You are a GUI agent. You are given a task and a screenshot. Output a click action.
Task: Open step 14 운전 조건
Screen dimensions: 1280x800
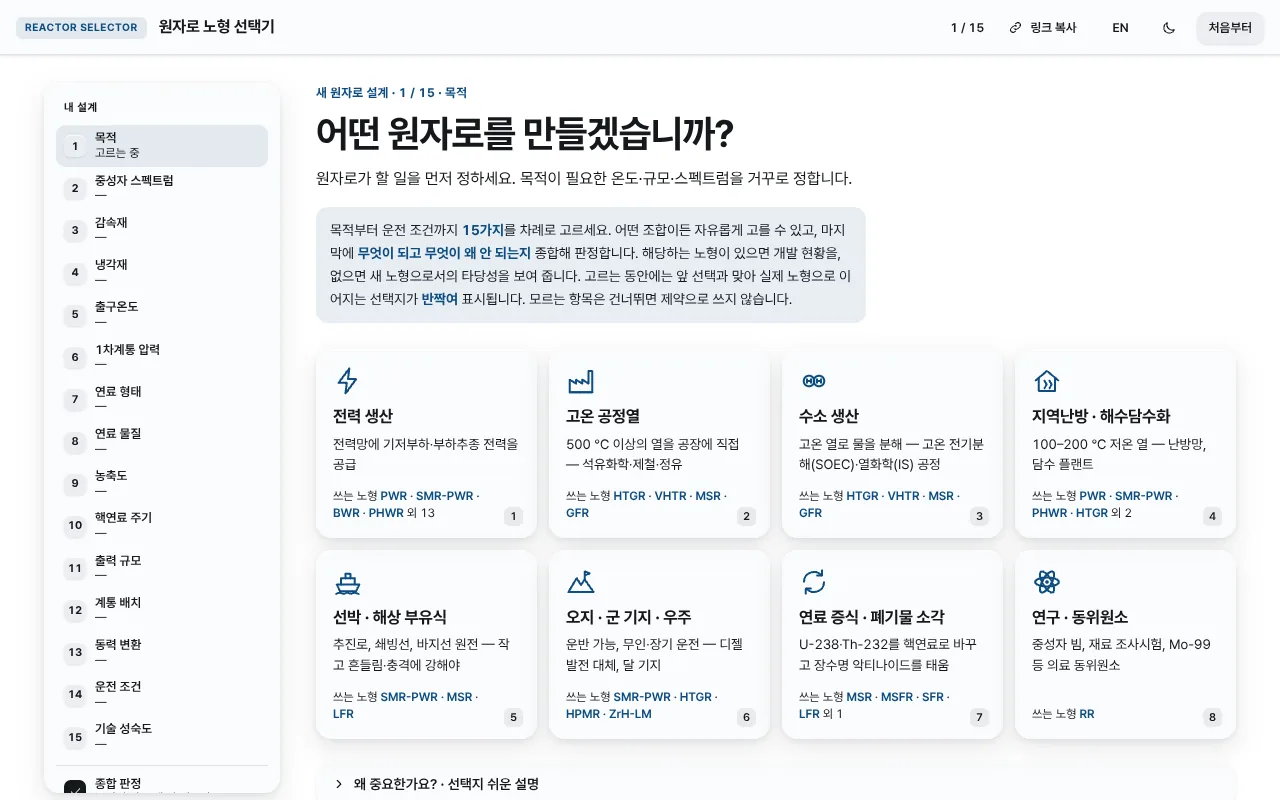(x=162, y=694)
